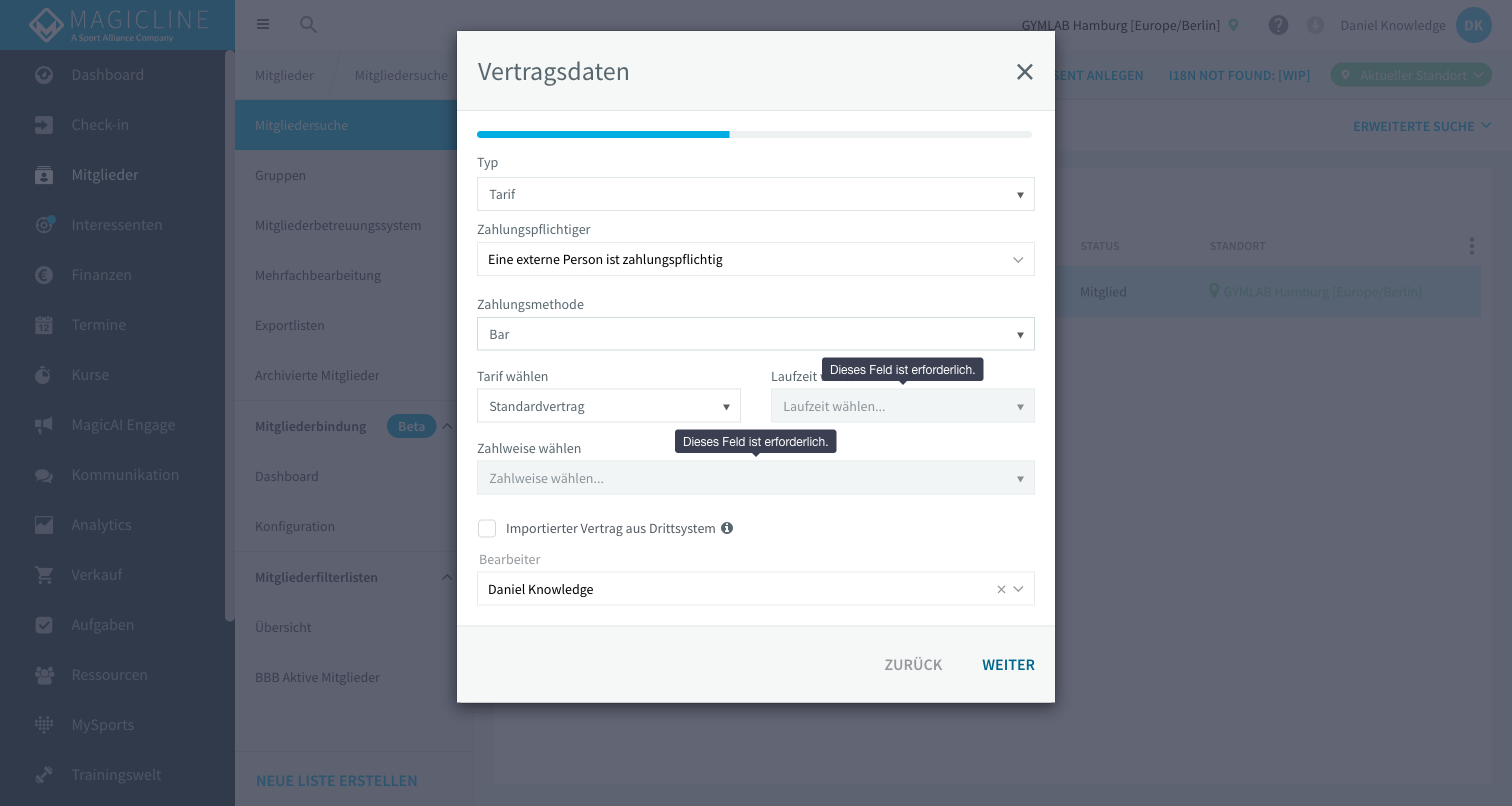Click the ZURÜCK button
Screen dimensions: 1512x806
click(913, 665)
